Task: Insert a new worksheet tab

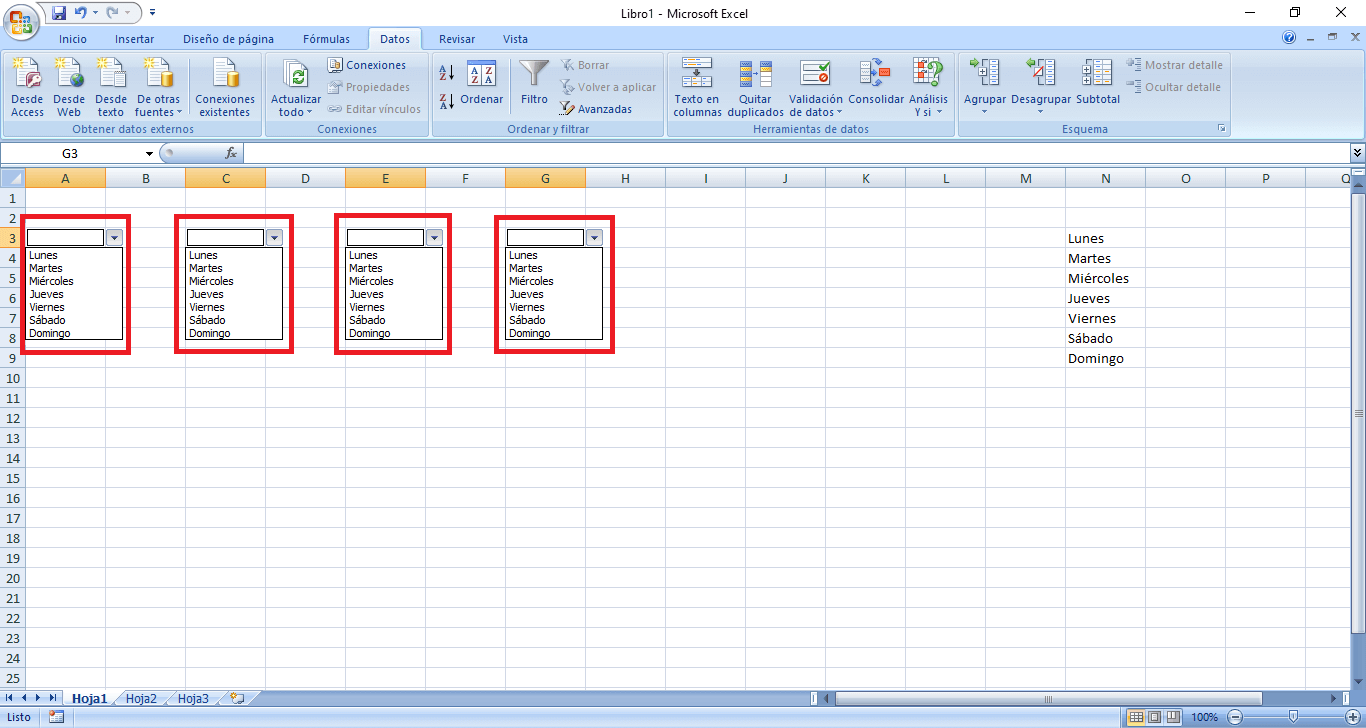Action: pyautogui.click(x=237, y=699)
